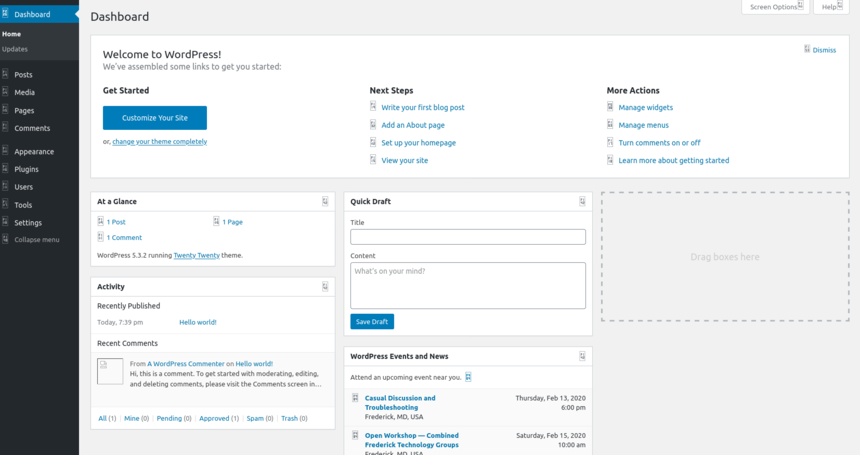Click the Learn more about getting started link
Image resolution: width=860 pixels, height=455 pixels.
[x=674, y=160]
